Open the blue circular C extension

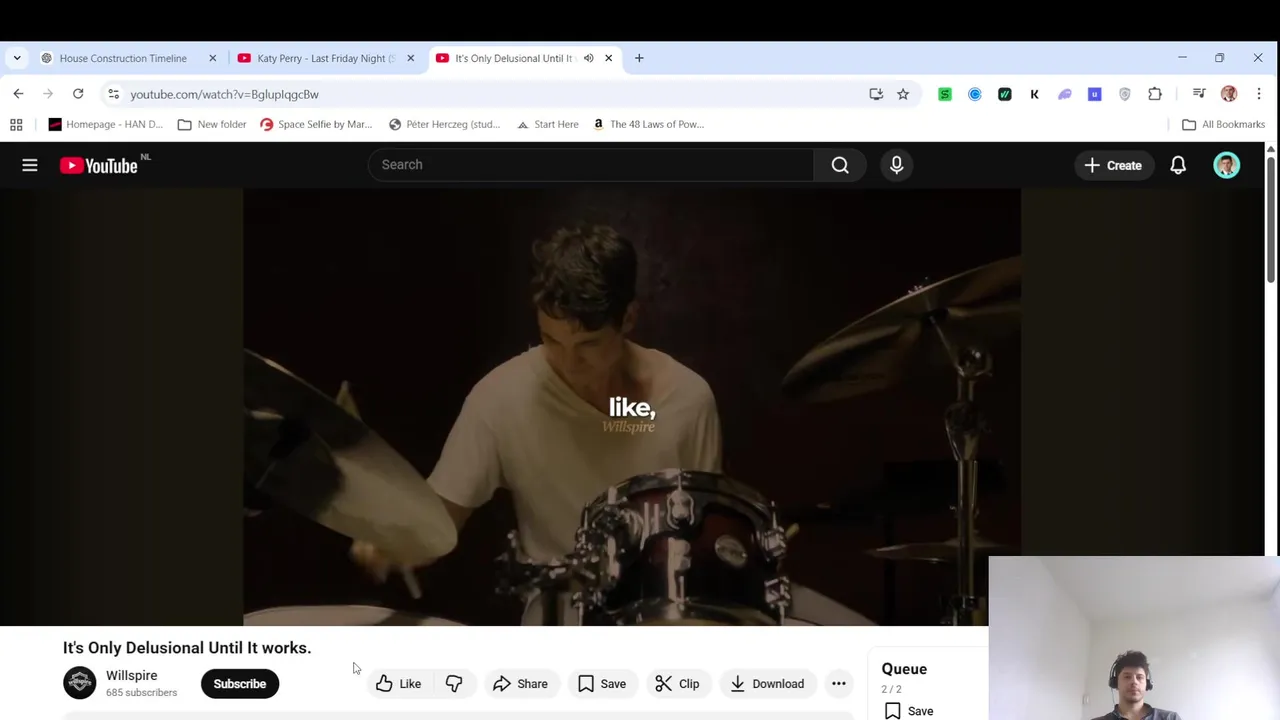click(x=975, y=94)
